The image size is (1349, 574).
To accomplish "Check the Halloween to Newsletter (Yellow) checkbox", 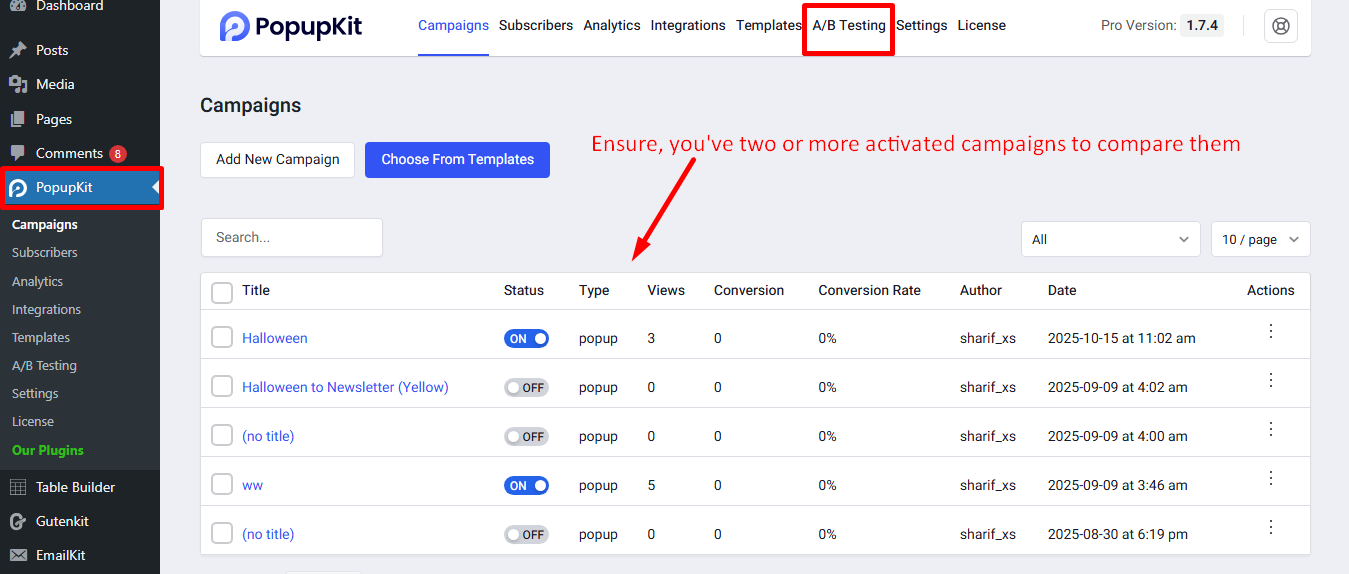I will pos(222,386).
